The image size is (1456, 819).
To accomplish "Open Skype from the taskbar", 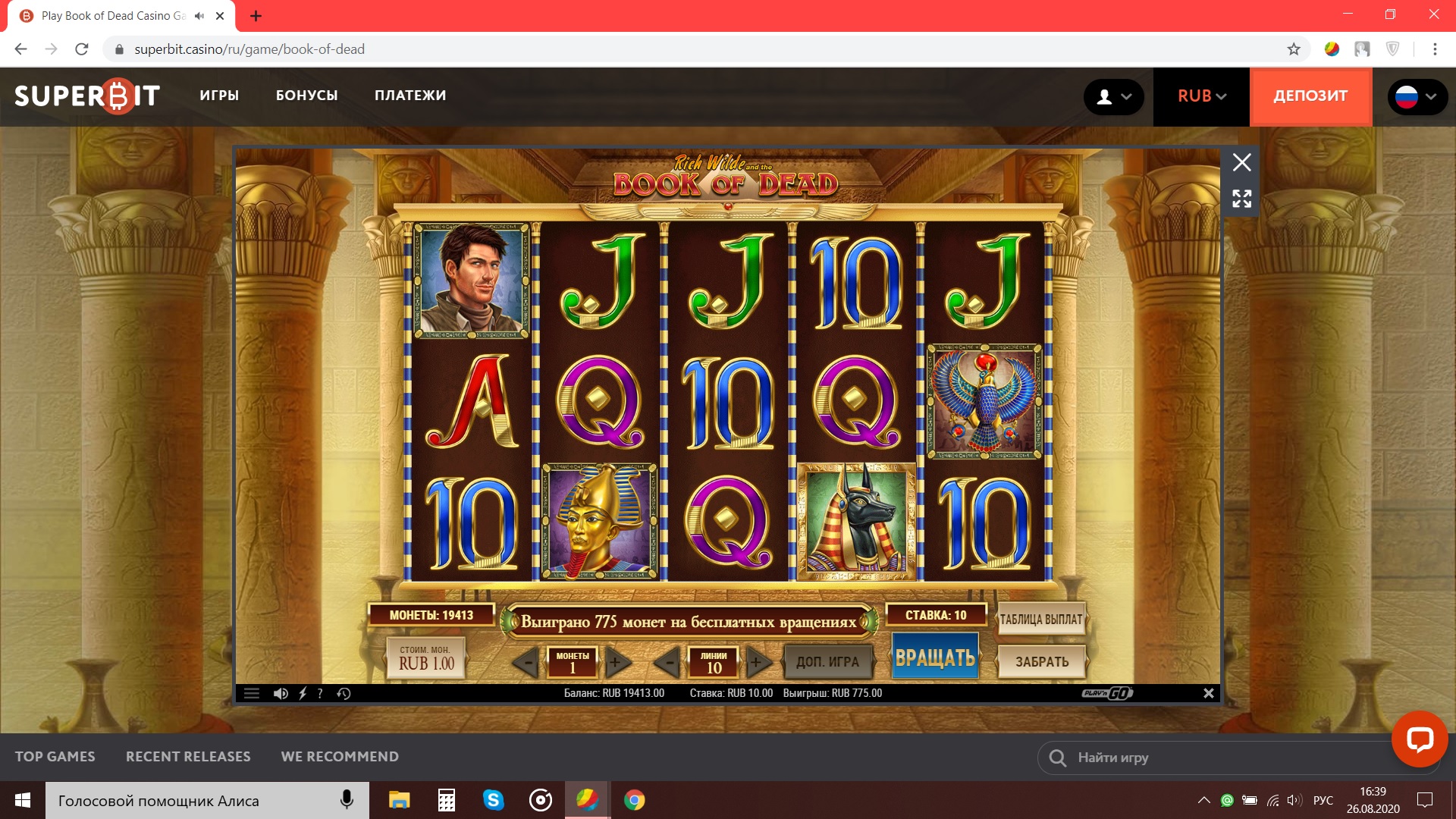I will tap(493, 800).
